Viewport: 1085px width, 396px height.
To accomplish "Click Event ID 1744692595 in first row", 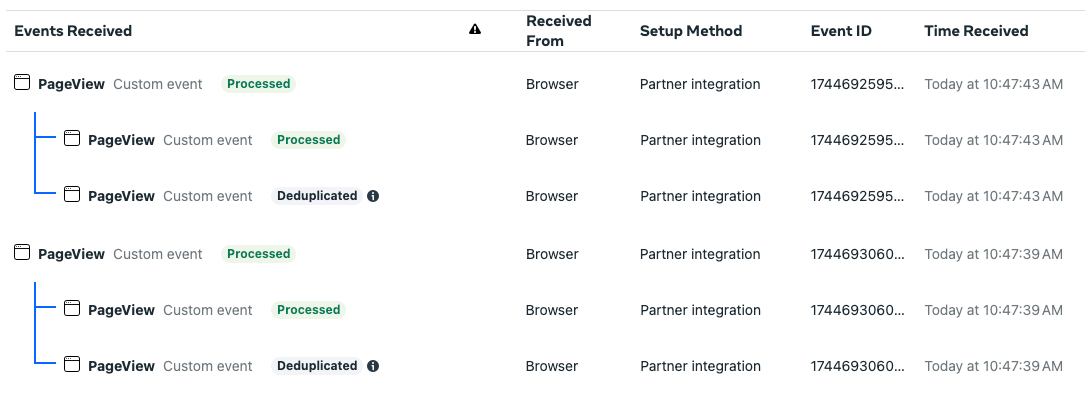I will [x=857, y=84].
